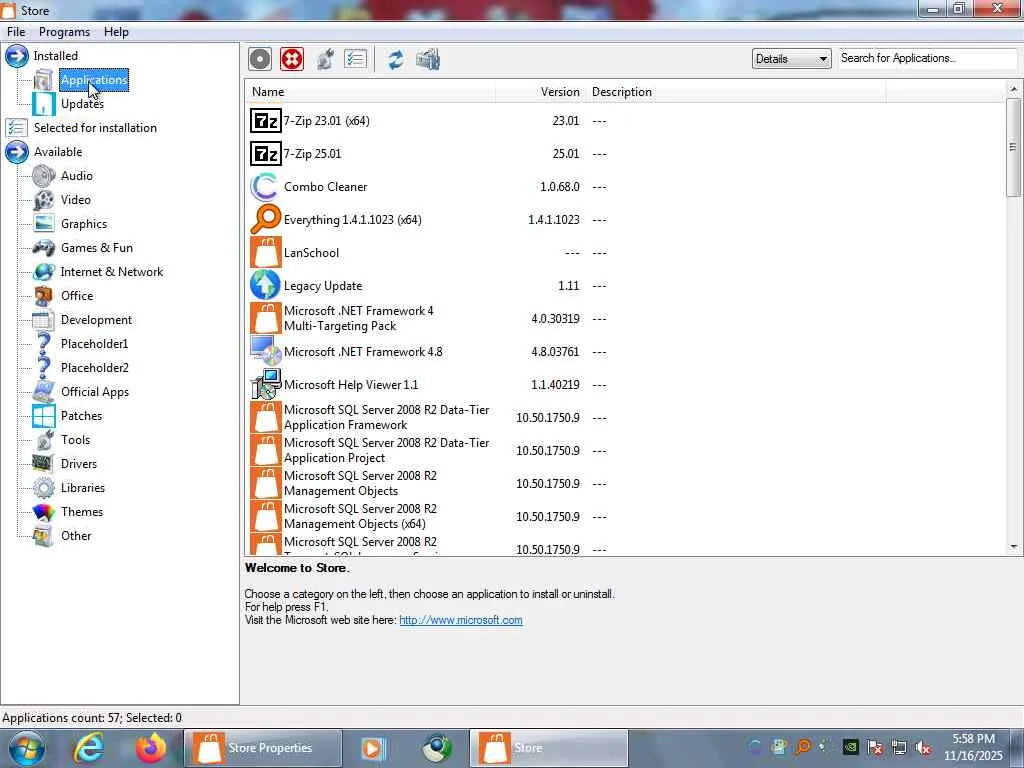Select SQL Server 2008 R2 Management Objects (x64)

pos(625,517)
